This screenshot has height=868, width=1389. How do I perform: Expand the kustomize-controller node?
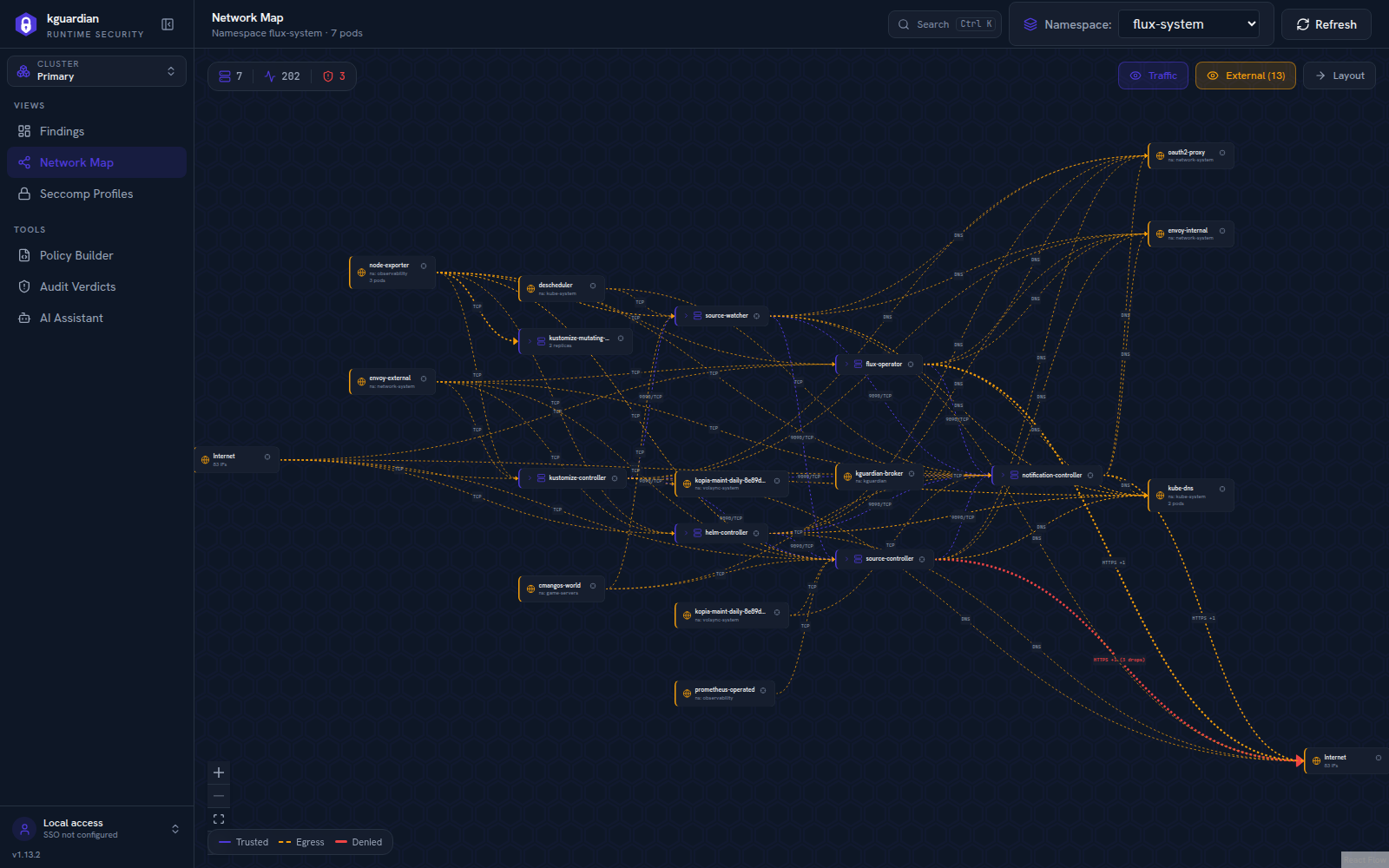(530, 478)
